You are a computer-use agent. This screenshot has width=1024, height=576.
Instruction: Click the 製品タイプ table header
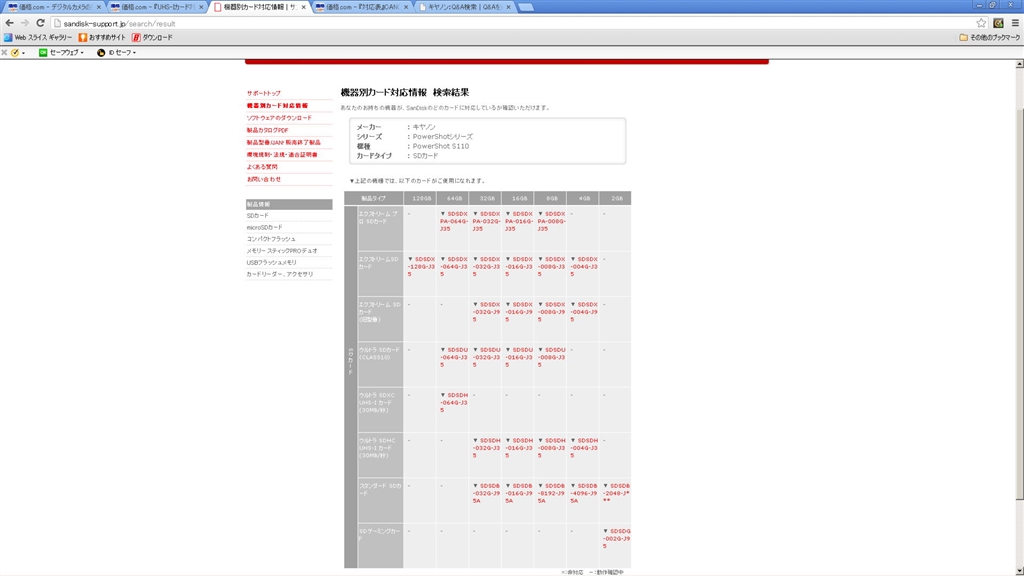374,198
